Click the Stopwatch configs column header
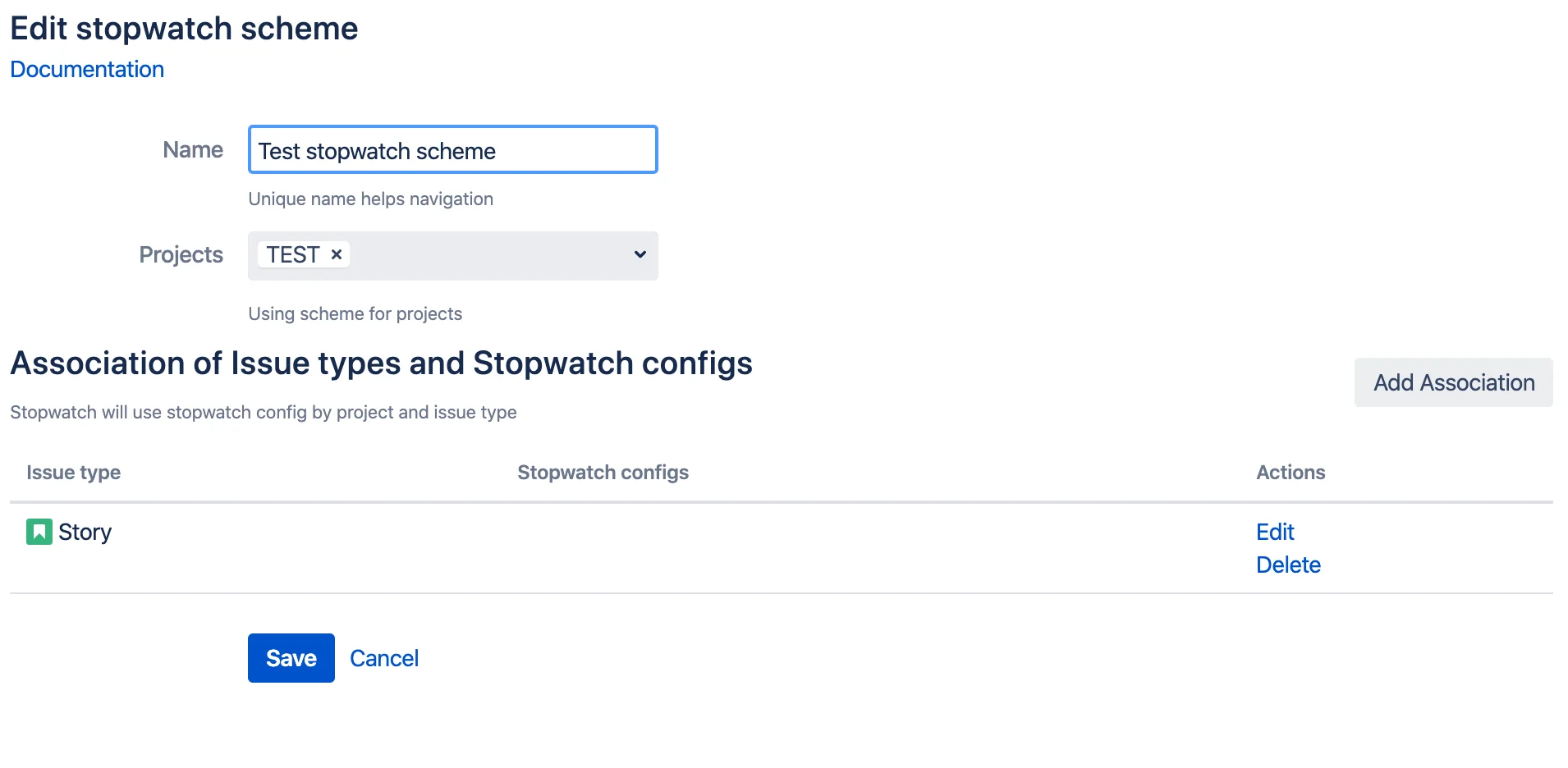 tap(603, 473)
